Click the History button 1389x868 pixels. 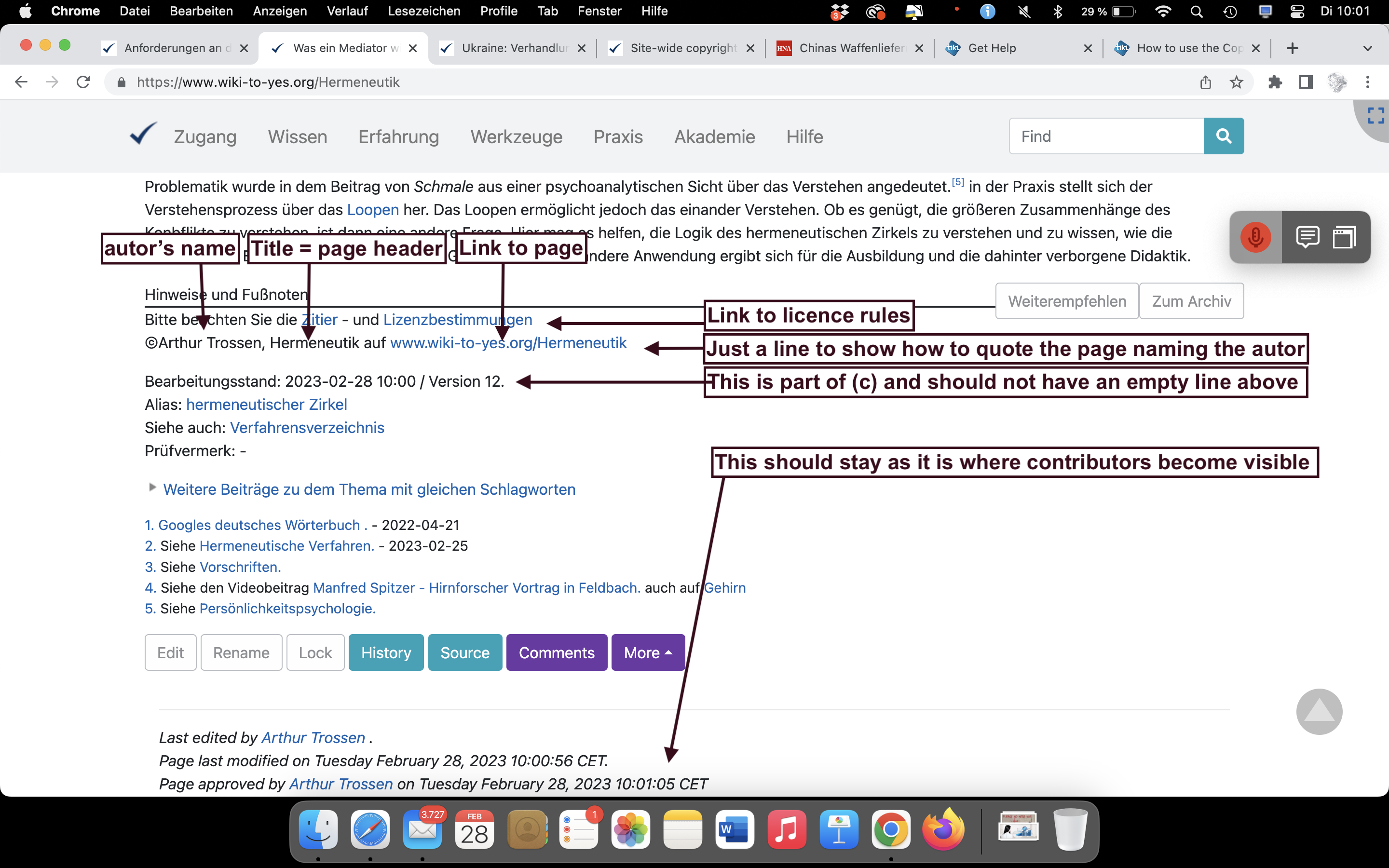pyautogui.click(x=386, y=653)
